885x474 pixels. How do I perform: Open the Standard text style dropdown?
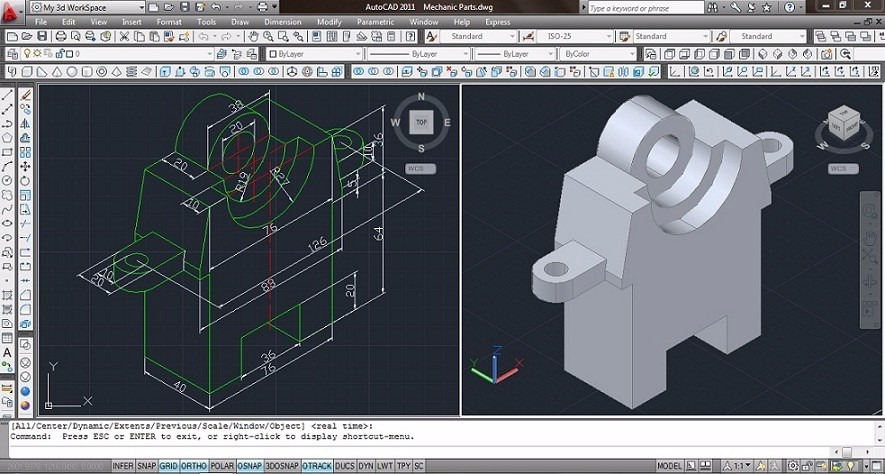tap(478, 37)
